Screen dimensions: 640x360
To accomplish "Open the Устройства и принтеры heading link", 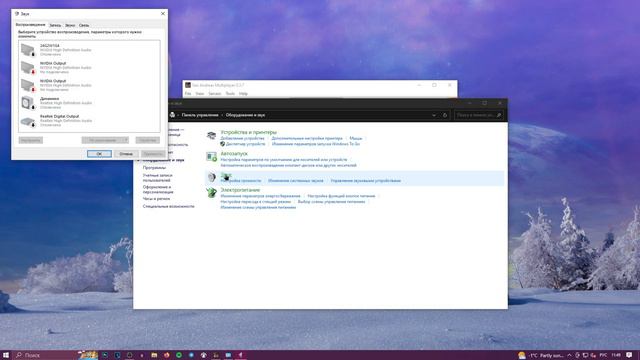I will 249,132.
